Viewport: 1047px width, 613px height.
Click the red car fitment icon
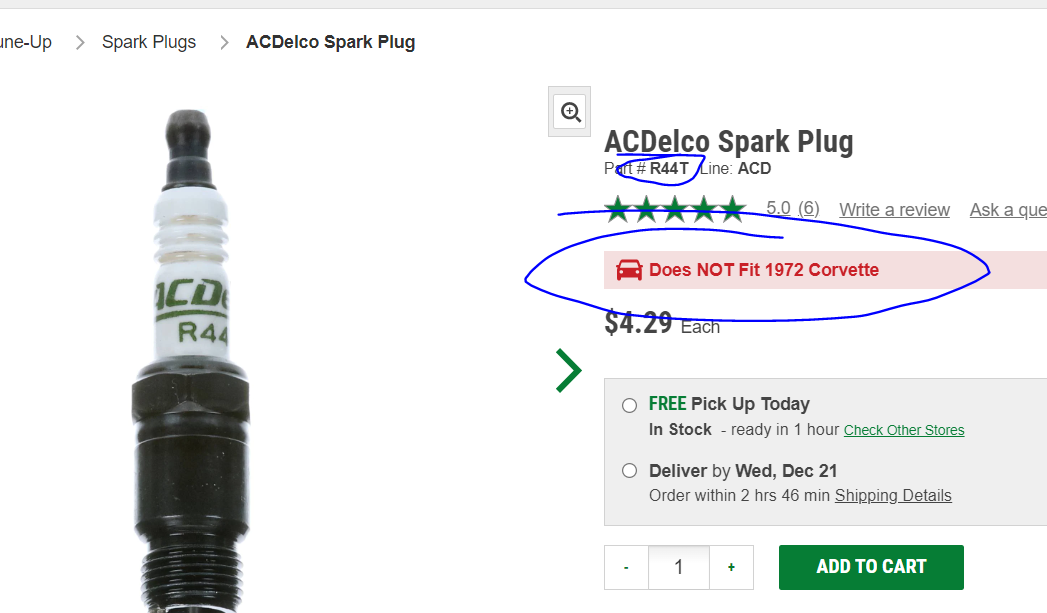[x=628, y=269]
